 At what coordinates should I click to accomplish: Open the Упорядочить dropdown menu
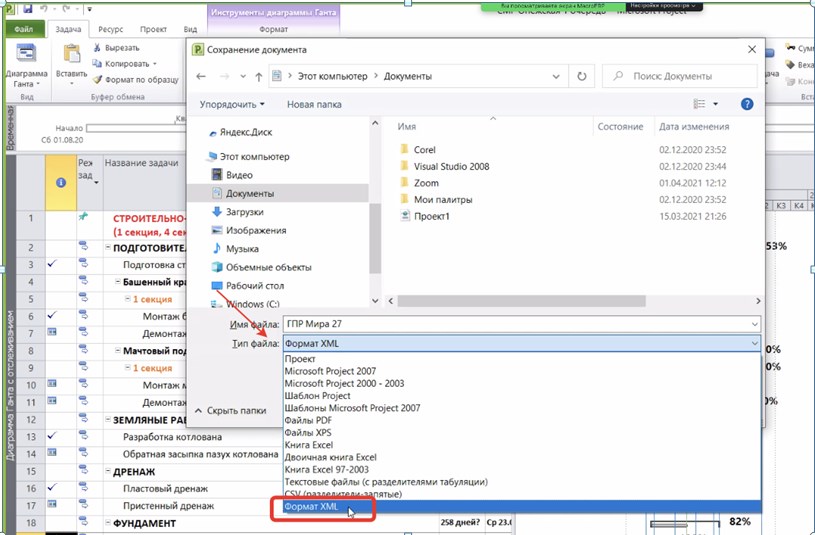(x=232, y=104)
